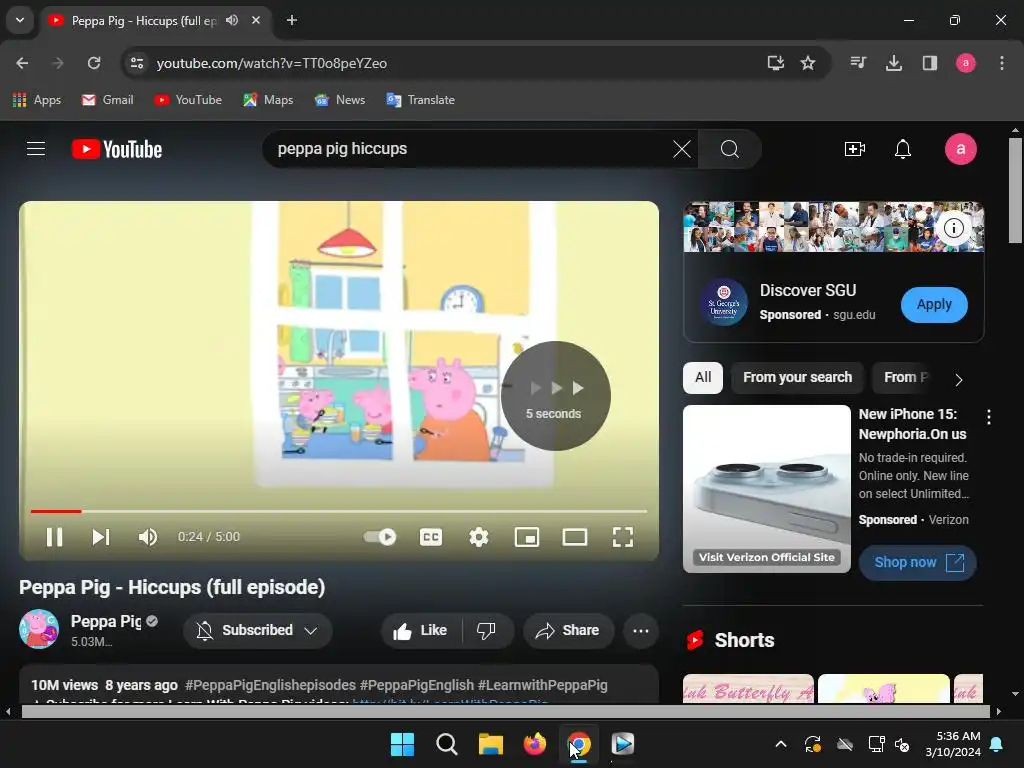Show more chips with the right chevron
Viewport: 1024px width, 768px height.
958,379
